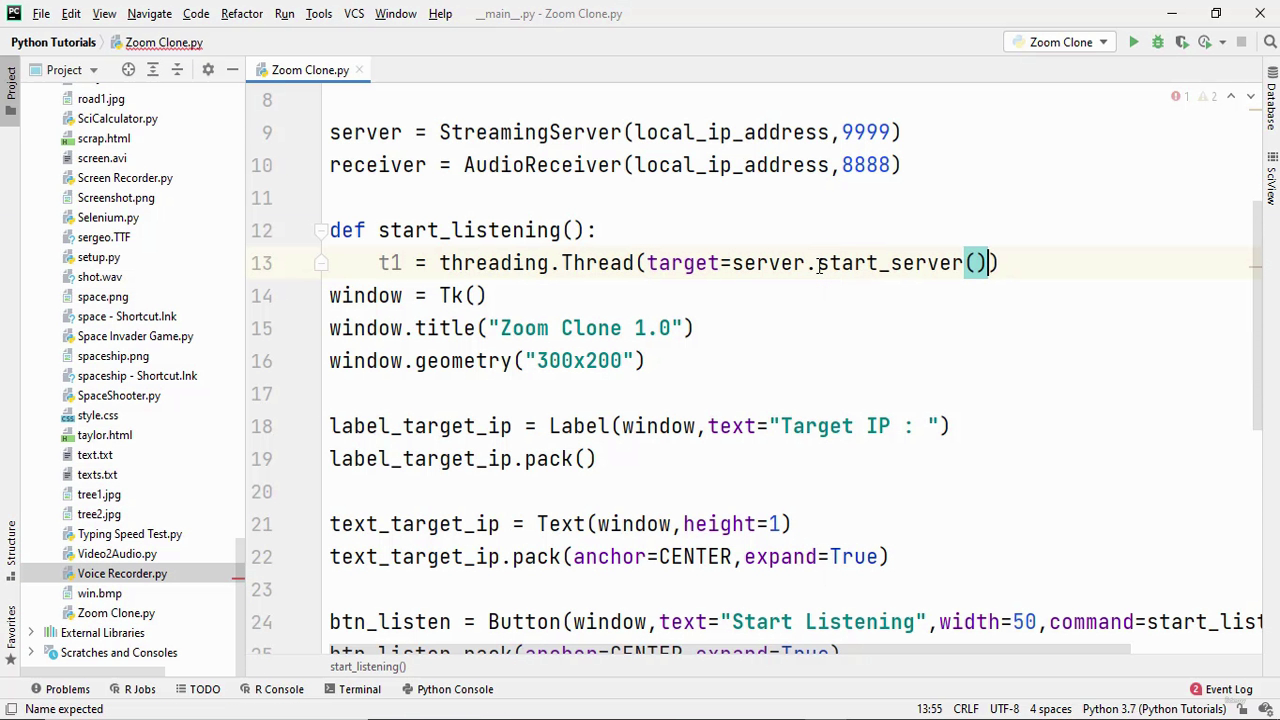Viewport: 1280px width, 720px height.
Task: Click the Profile run icon
Action: click(1205, 42)
